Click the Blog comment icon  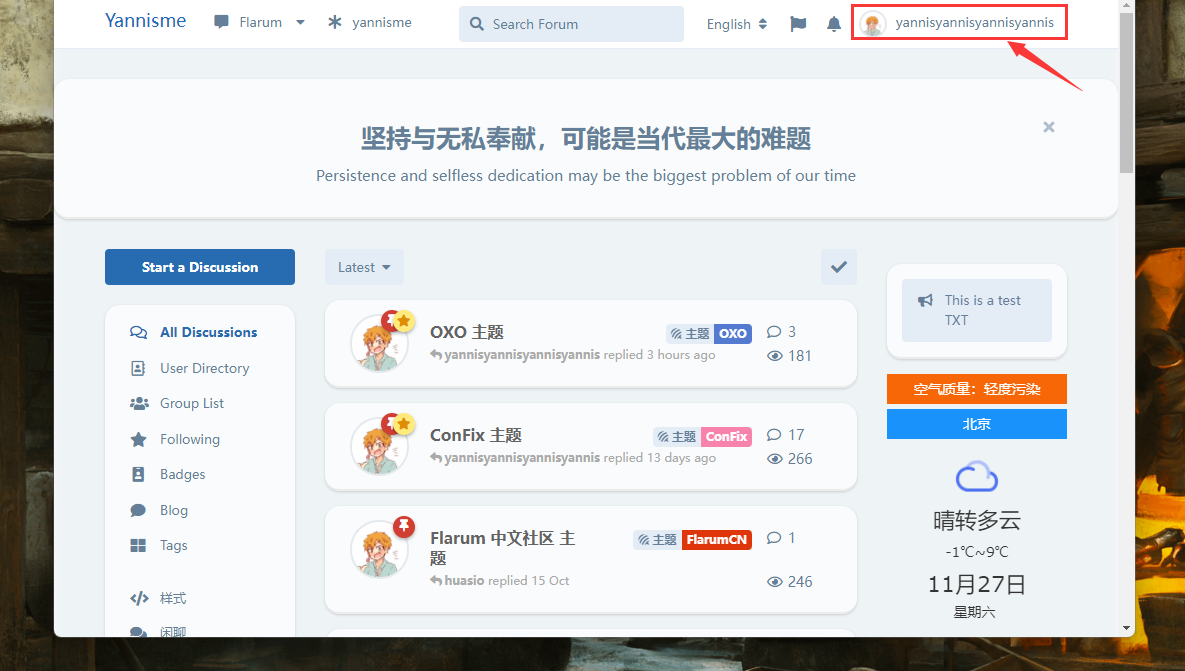tap(138, 510)
